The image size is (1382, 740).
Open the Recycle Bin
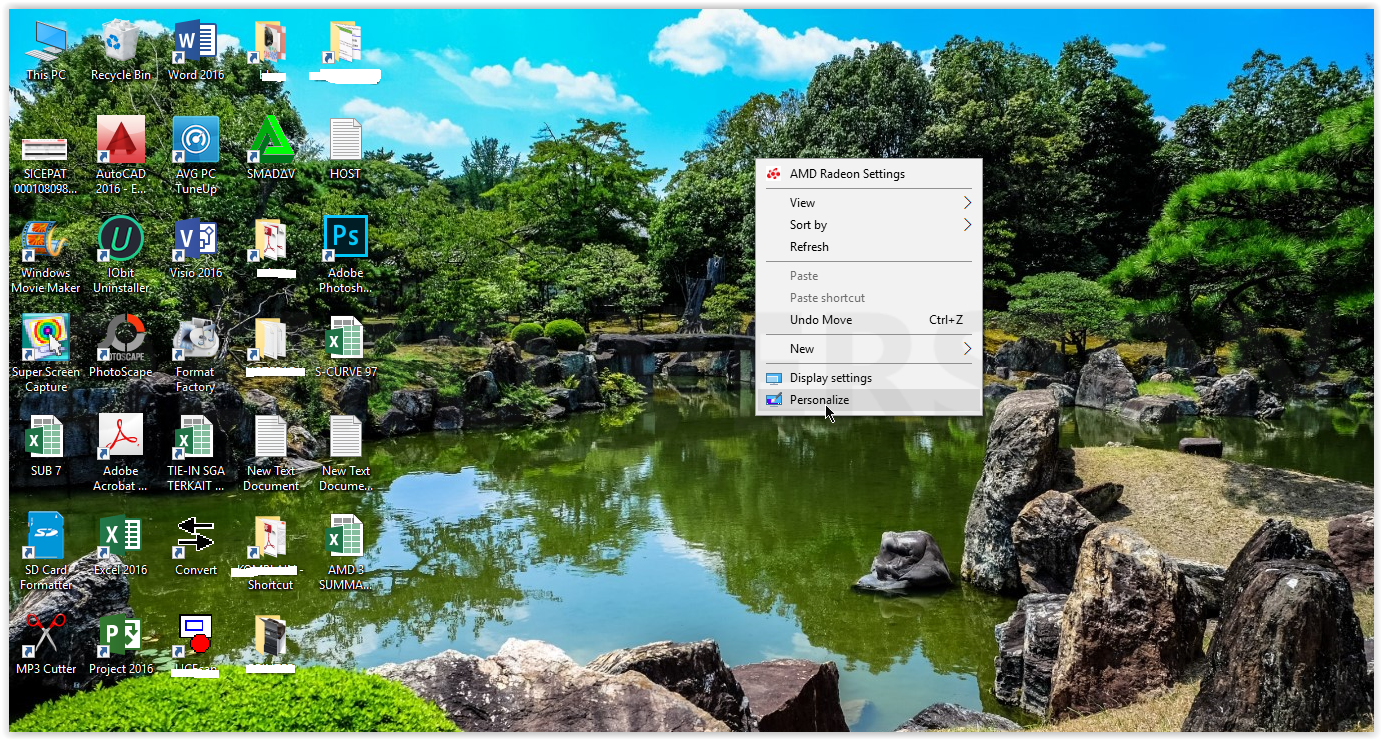click(121, 48)
